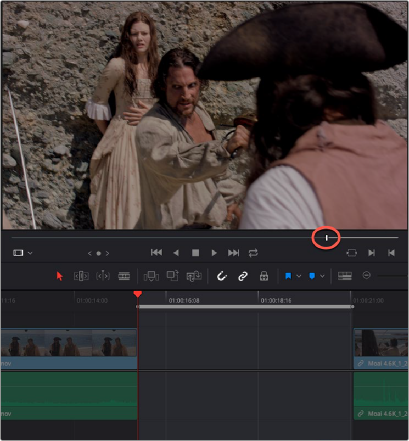
Task: Go to previous keyframe arrow
Action: point(89,253)
